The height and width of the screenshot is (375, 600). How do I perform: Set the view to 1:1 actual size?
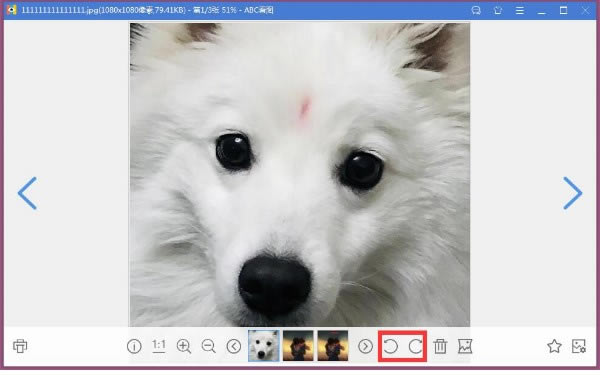(x=159, y=346)
